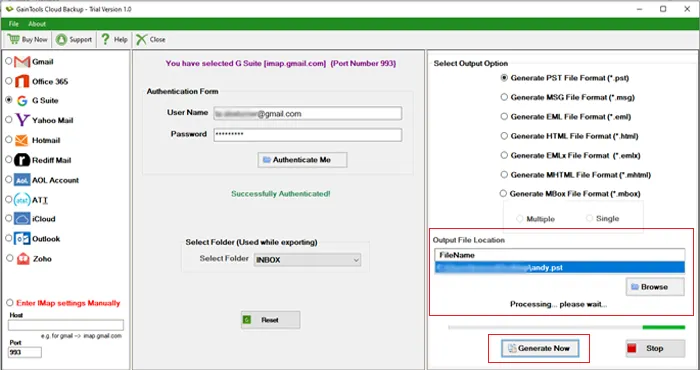
Task: Click the User Name input field
Action: (308, 113)
